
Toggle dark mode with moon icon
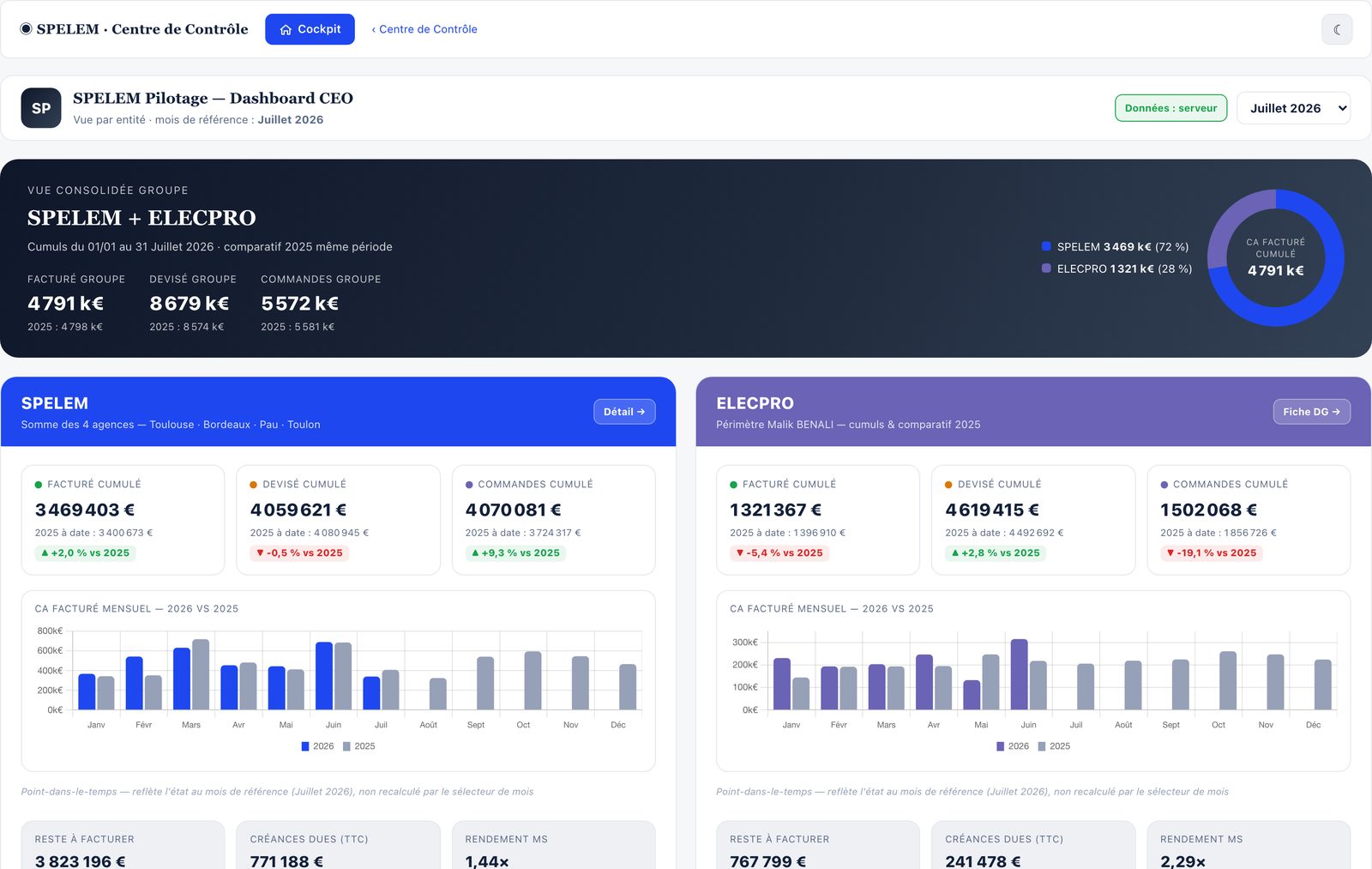point(1337,29)
